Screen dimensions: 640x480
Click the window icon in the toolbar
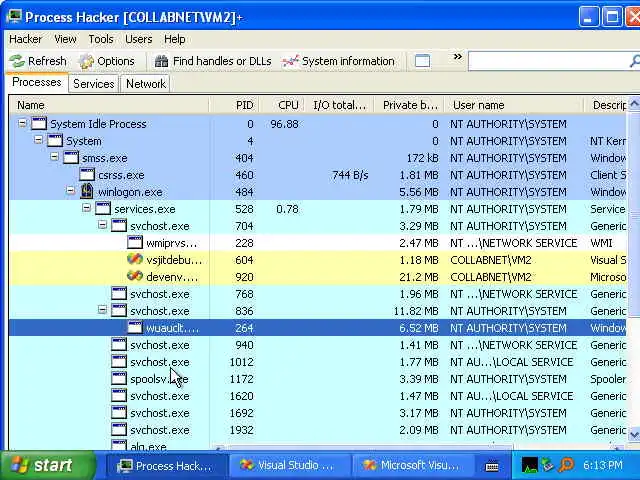click(x=422, y=61)
